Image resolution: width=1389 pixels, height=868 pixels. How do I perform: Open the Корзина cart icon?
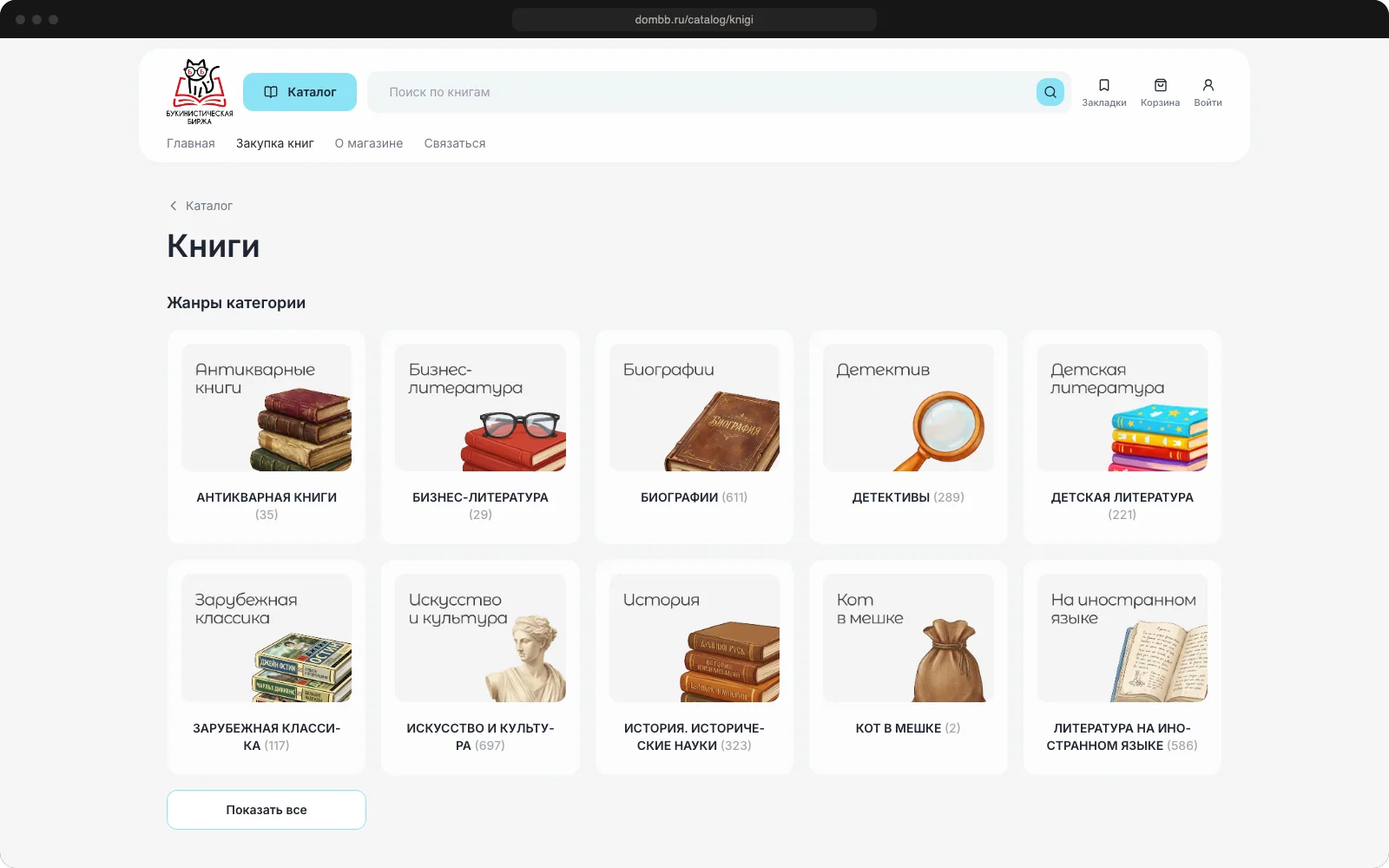pos(1160,85)
